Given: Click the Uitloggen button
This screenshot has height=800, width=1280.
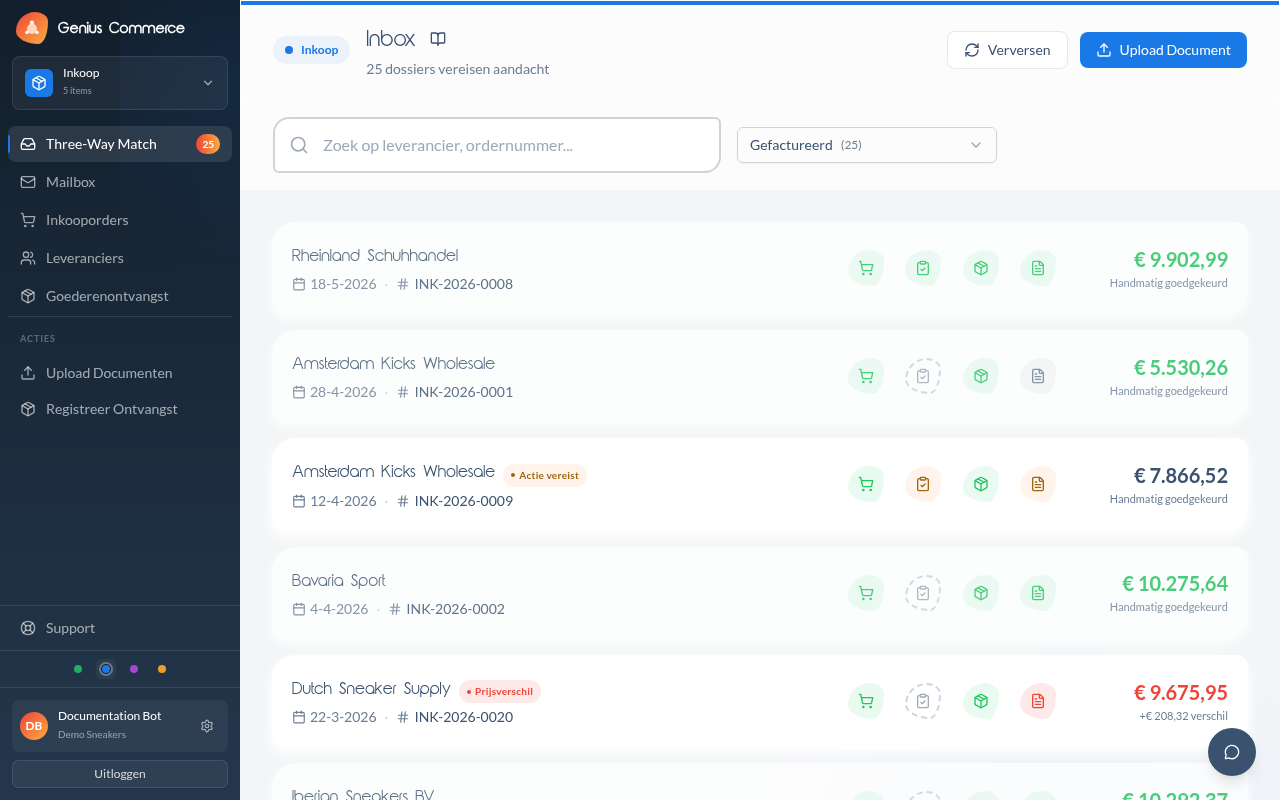Looking at the screenshot, I should (x=120, y=774).
